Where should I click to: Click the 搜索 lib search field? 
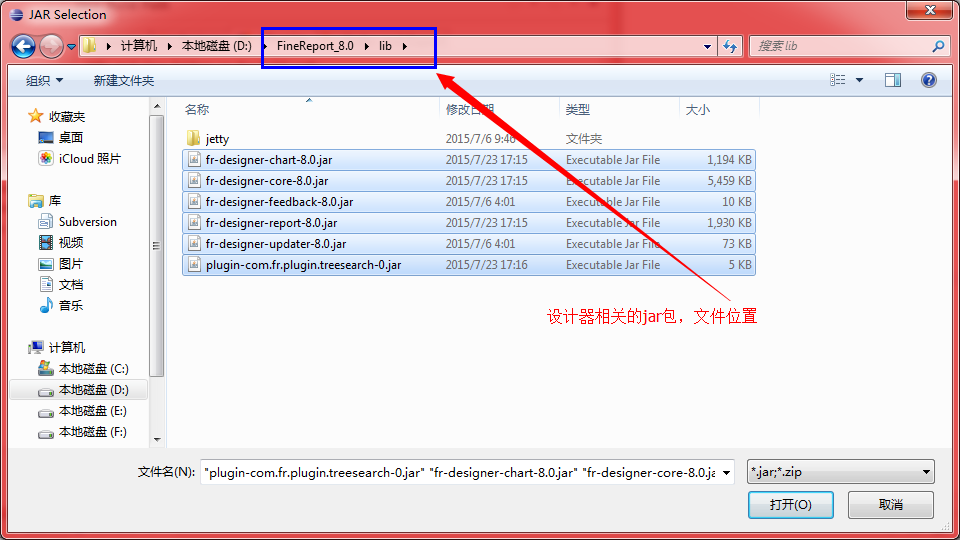[x=840, y=46]
